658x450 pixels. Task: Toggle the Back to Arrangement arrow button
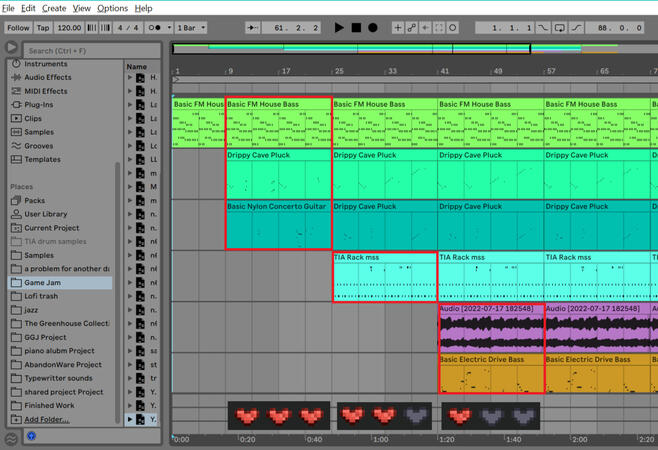coord(425,28)
